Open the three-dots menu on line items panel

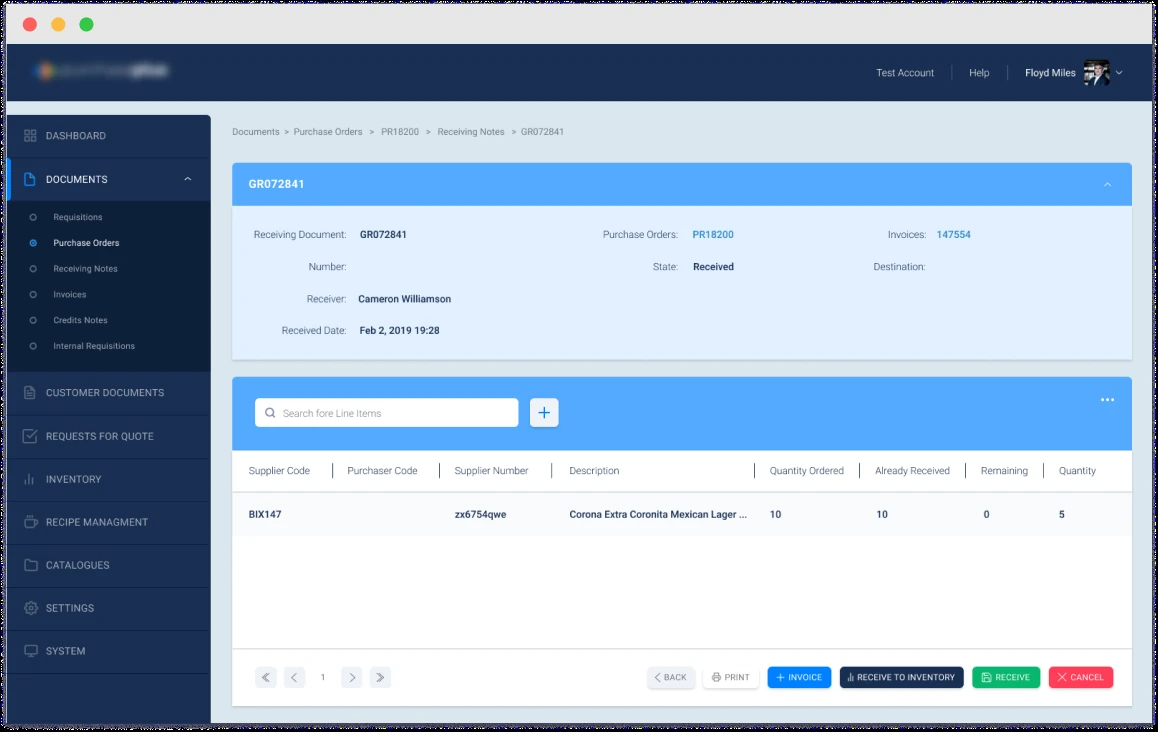click(1107, 400)
